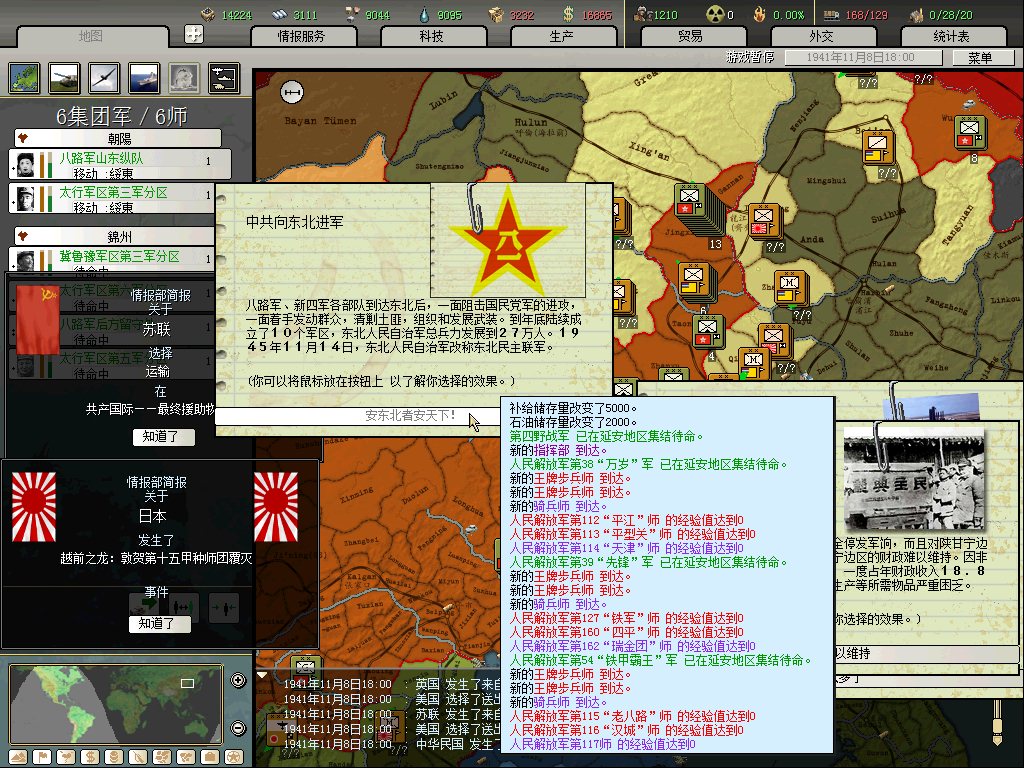
Task: Toggle the flag political map mode
Action: click(42, 757)
